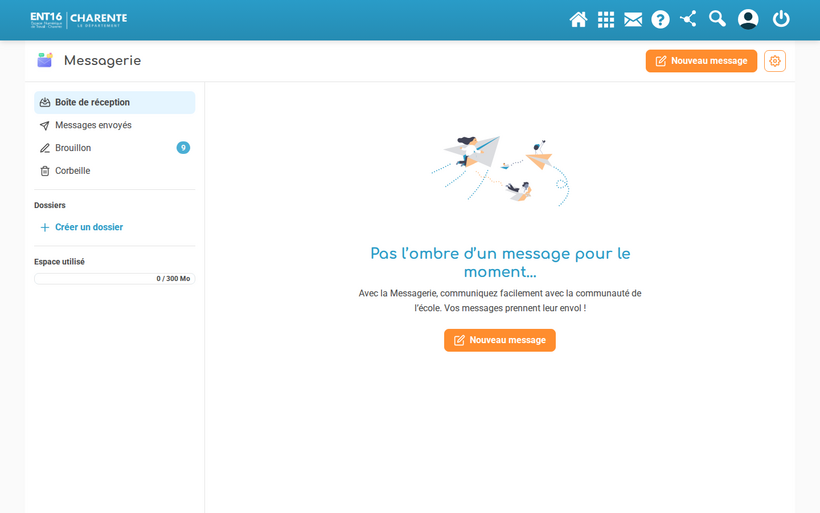This screenshot has height=513, width=820.
Task: Click the Espace utilisé storage progress bar
Action: [x=115, y=279]
